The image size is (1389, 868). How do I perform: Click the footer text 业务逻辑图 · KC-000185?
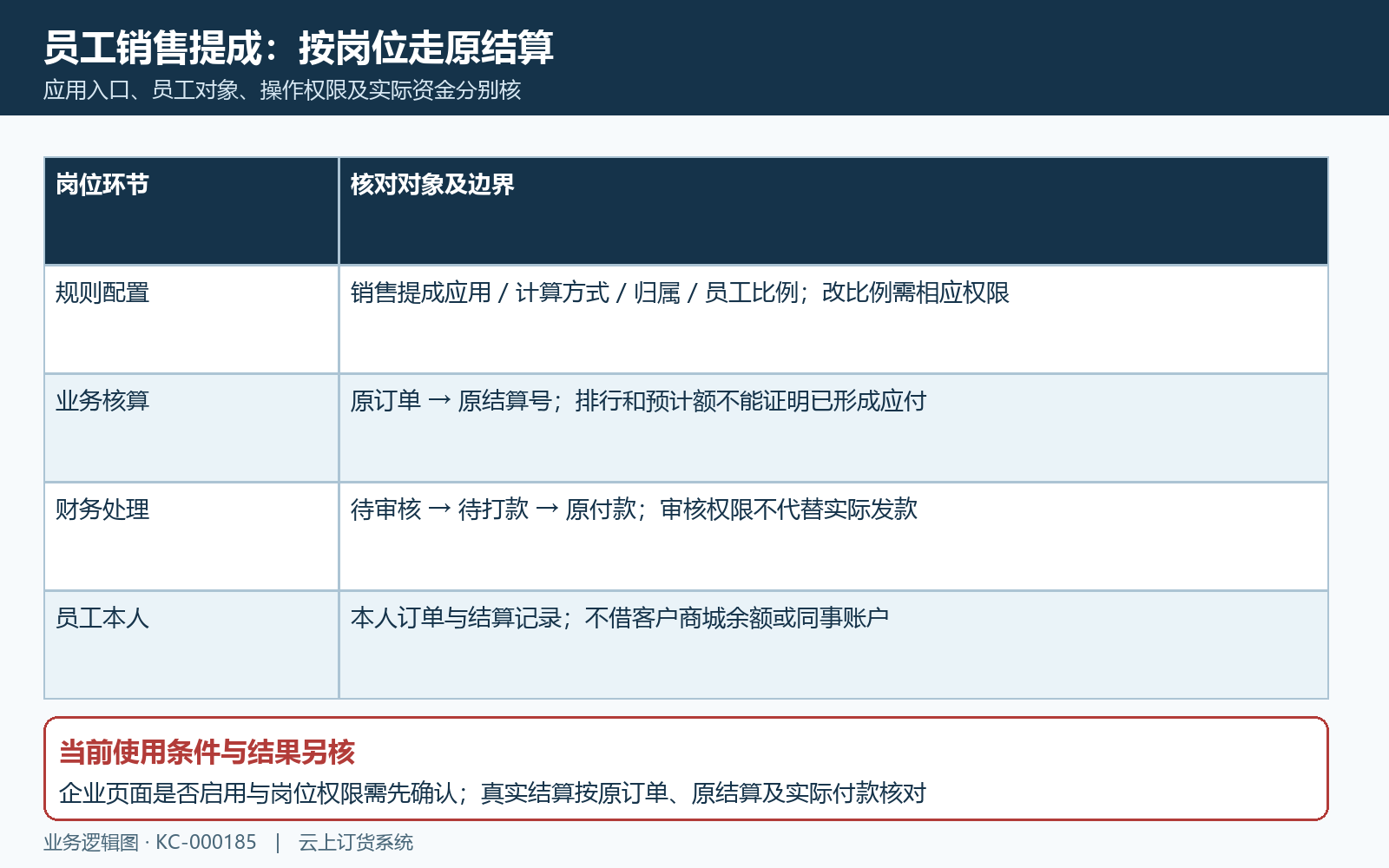pyautogui.click(x=150, y=843)
